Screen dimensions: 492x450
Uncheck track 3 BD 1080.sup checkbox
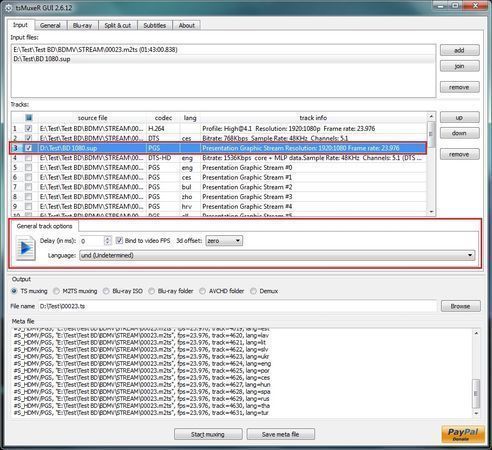29,148
